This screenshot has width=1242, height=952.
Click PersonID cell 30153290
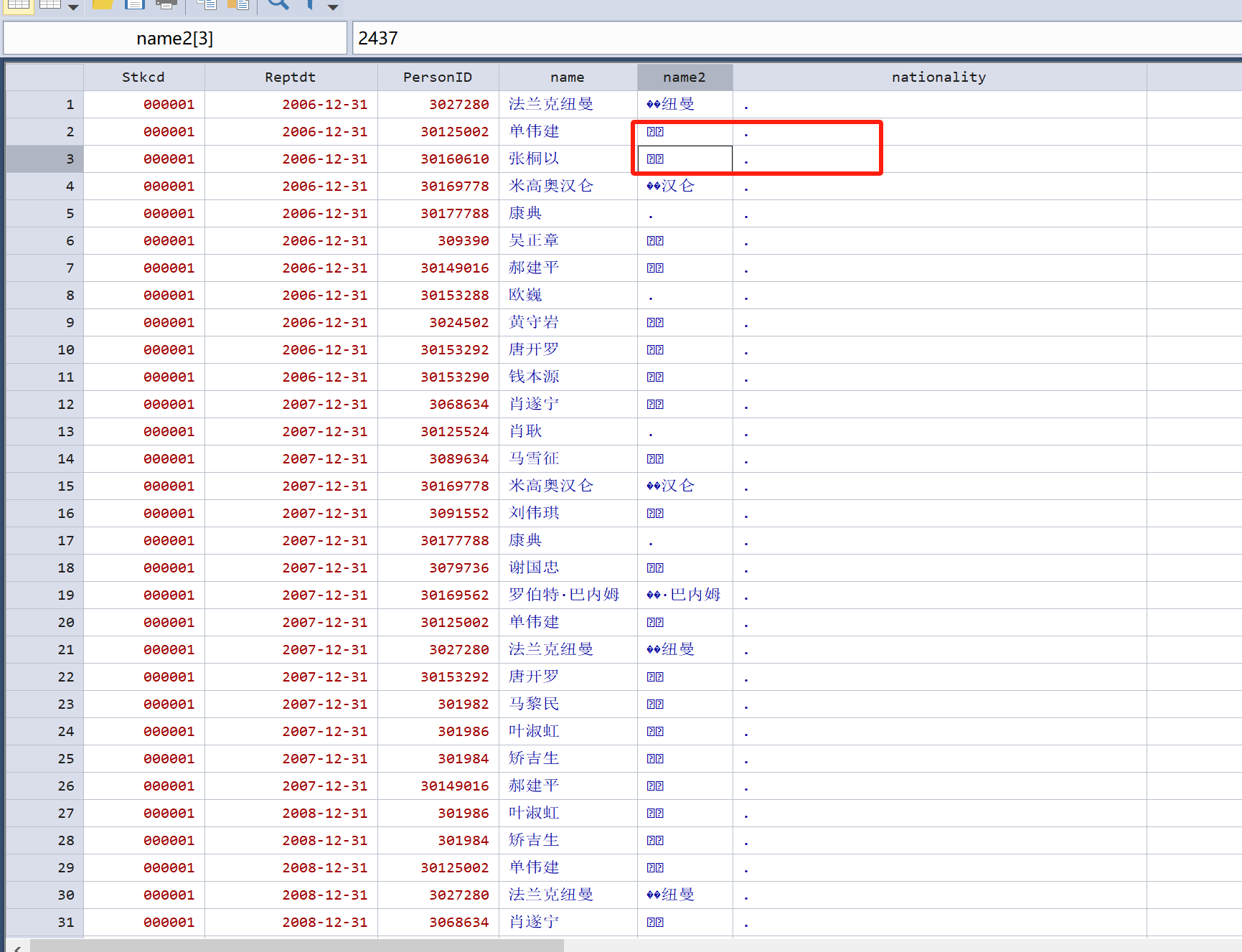(438, 377)
